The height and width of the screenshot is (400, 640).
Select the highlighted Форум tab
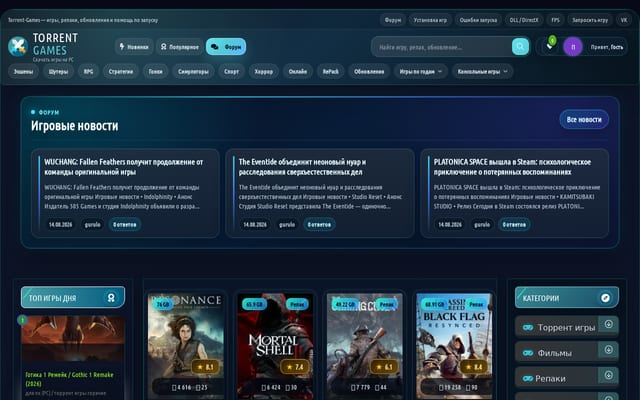coord(226,47)
